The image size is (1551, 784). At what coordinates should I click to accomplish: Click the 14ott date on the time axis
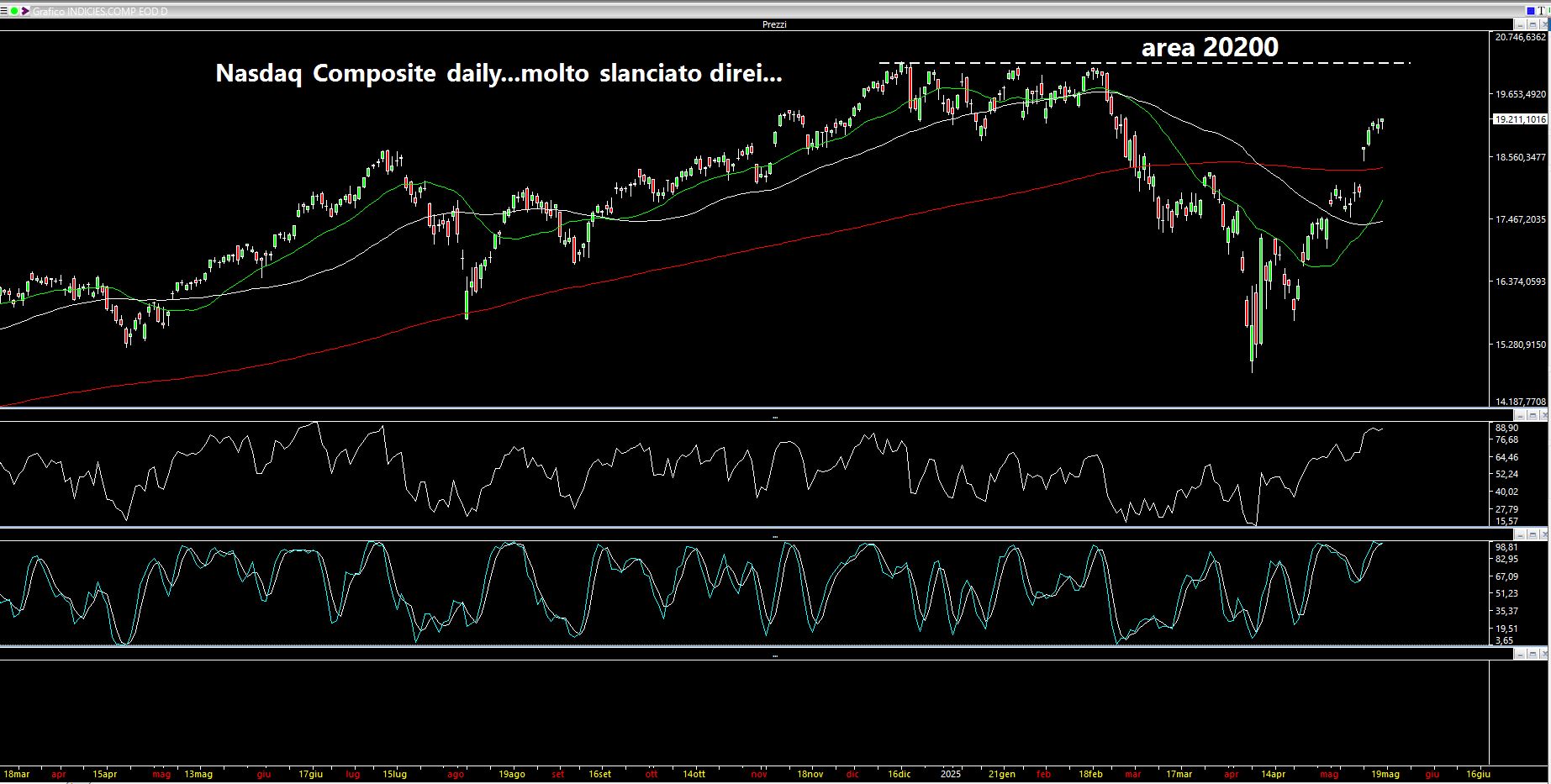click(694, 774)
